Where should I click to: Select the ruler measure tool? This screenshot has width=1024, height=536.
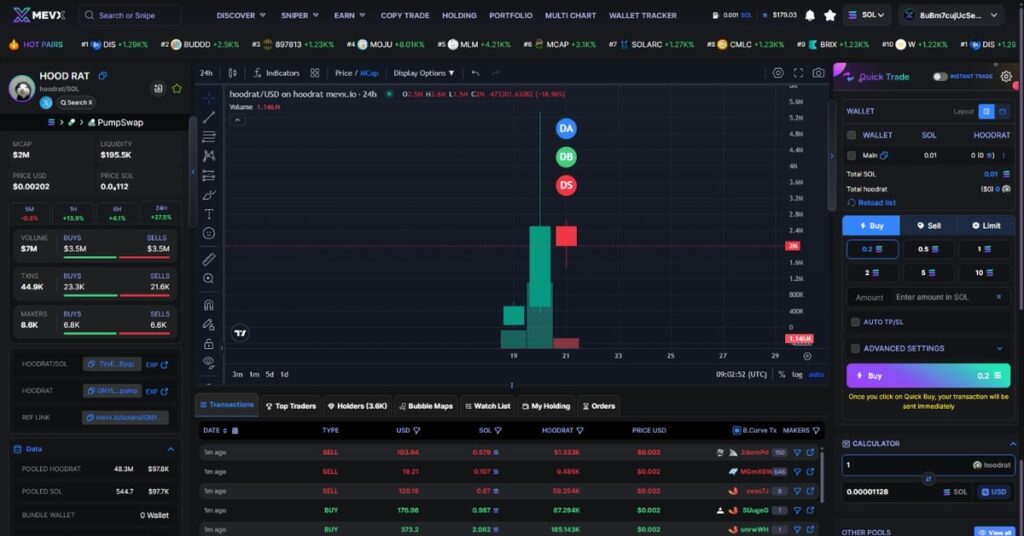click(x=209, y=259)
